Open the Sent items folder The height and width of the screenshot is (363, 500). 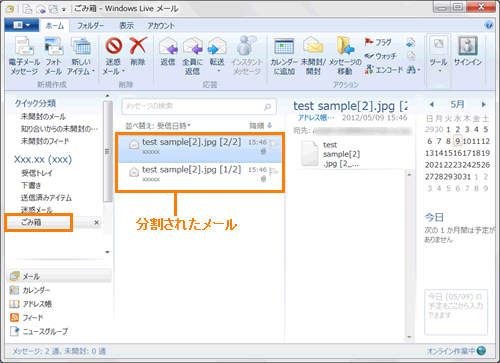(46, 198)
